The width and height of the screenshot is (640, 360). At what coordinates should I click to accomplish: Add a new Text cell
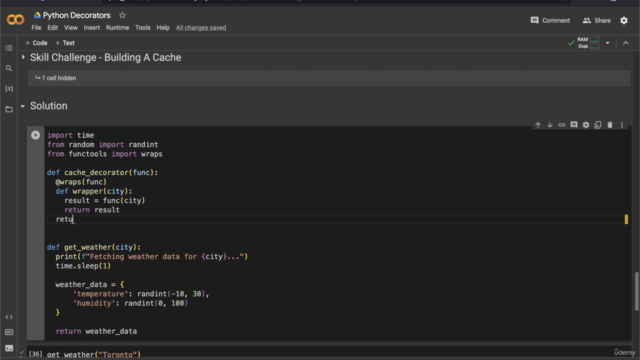pyautogui.click(x=65, y=43)
